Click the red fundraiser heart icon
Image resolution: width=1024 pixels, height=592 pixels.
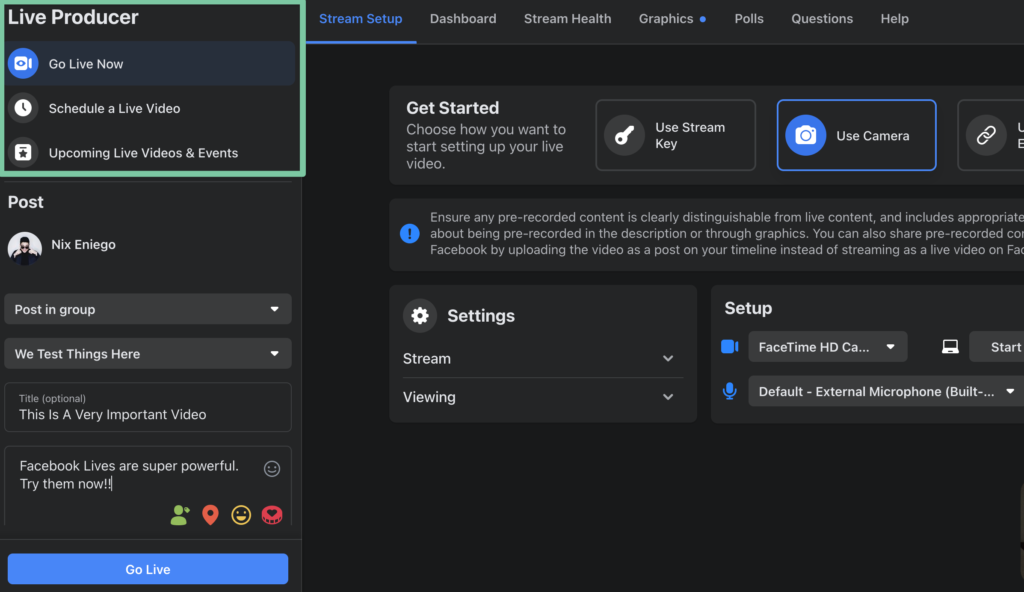(x=272, y=515)
